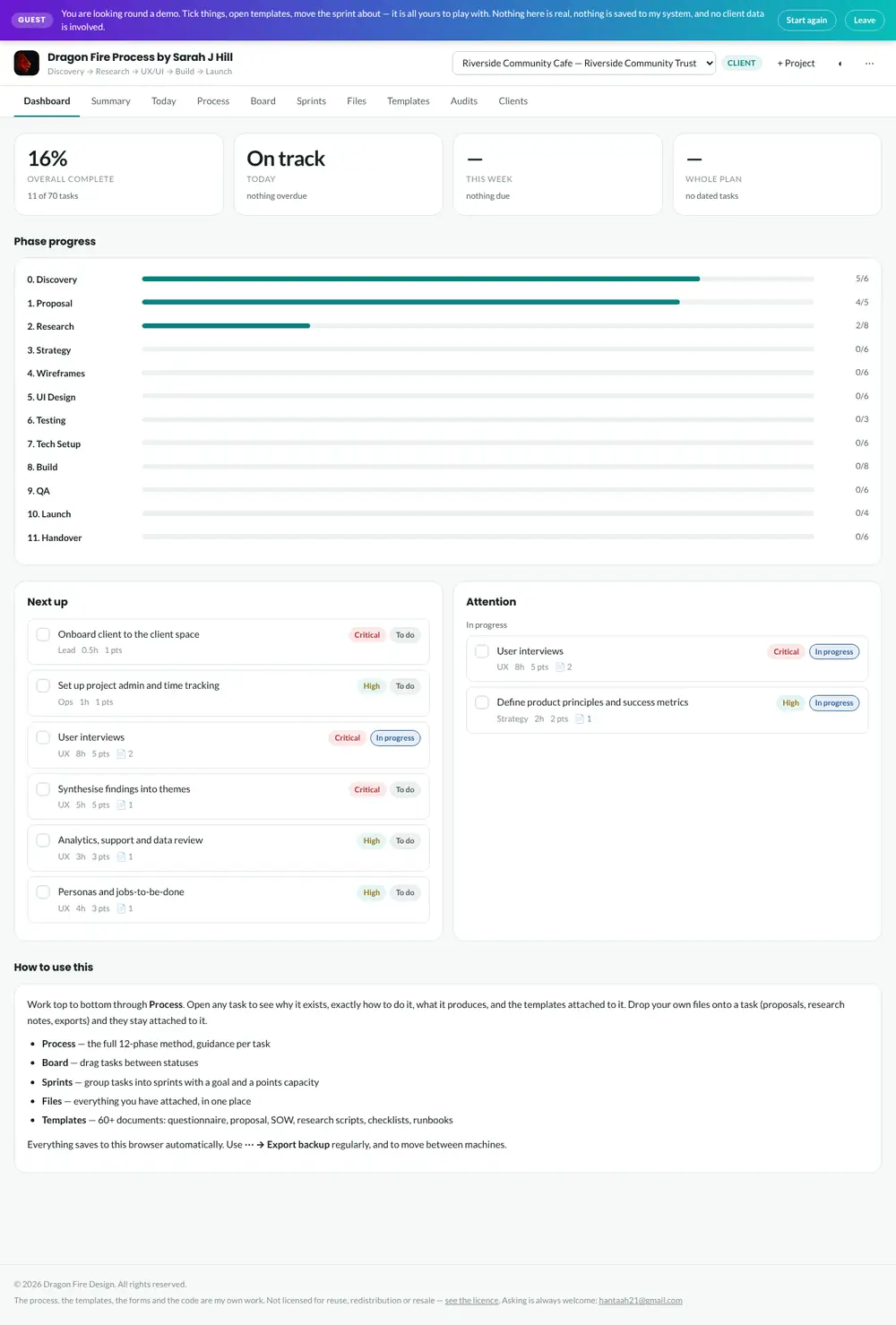Click the 4. Wireframes phase label
The width and height of the screenshot is (896, 1325).
point(56,374)
